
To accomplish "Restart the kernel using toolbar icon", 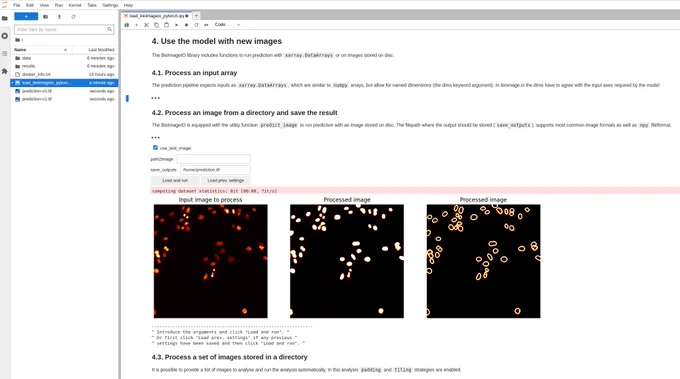I will pyautogui.click(x=196, y=25).
